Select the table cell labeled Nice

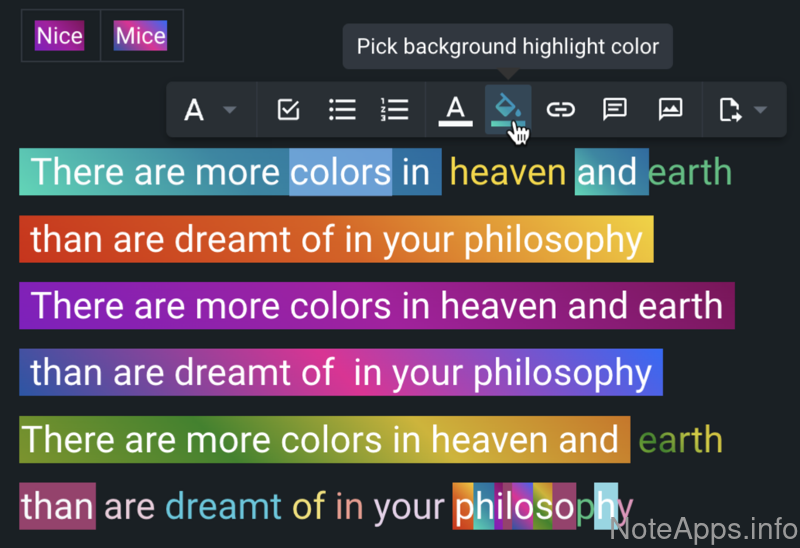60,37
